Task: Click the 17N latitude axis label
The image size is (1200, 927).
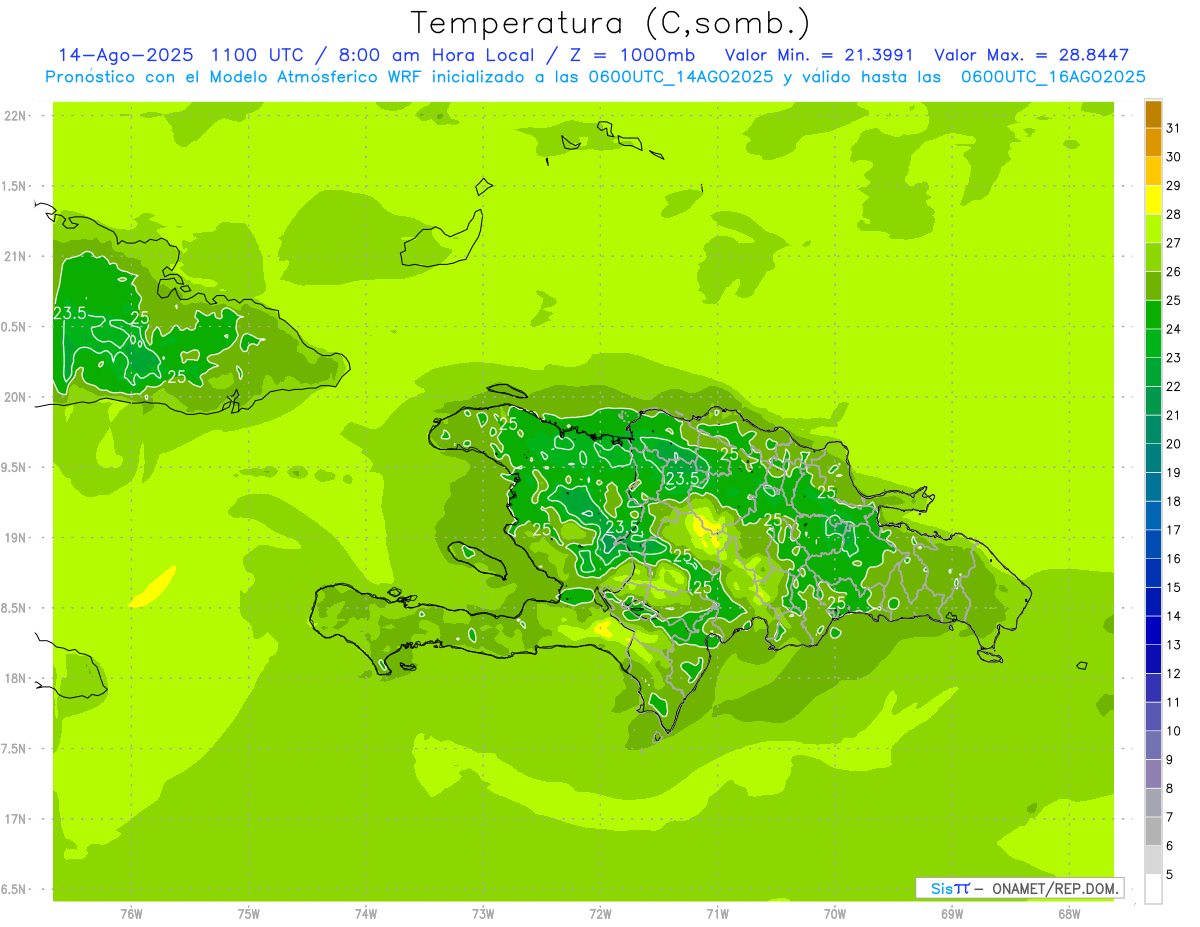Action: point(15,819)
